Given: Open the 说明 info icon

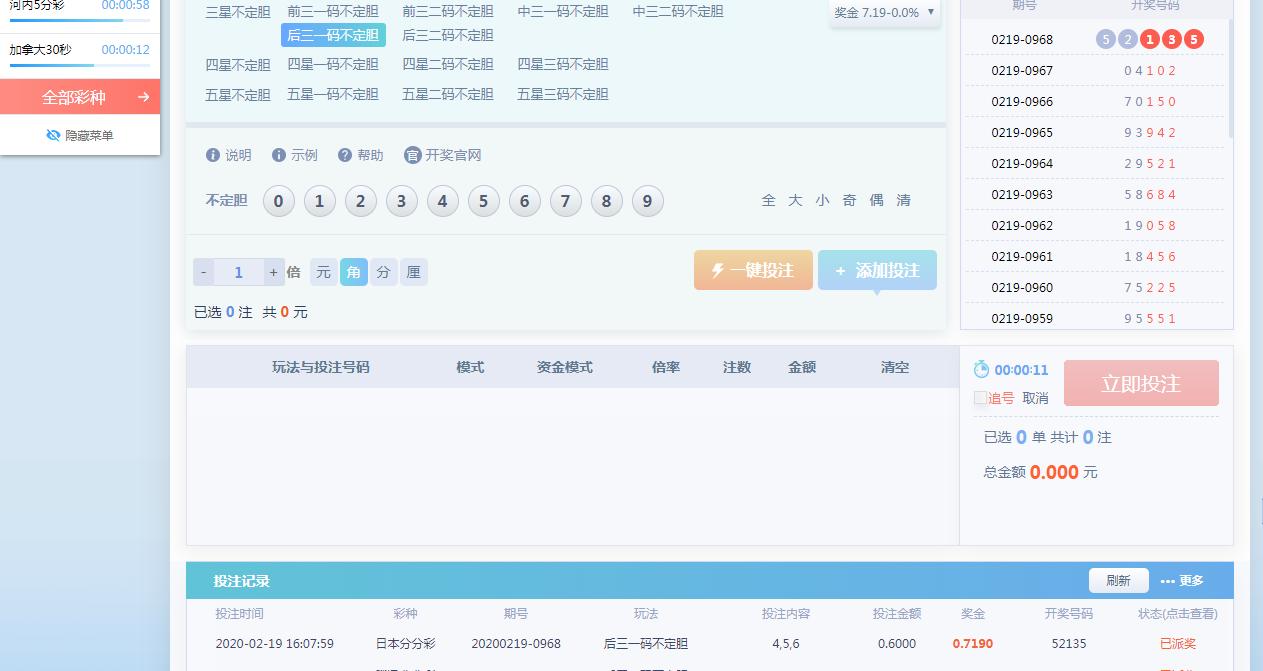Looking at the screenshot, I should pos(212,155).
